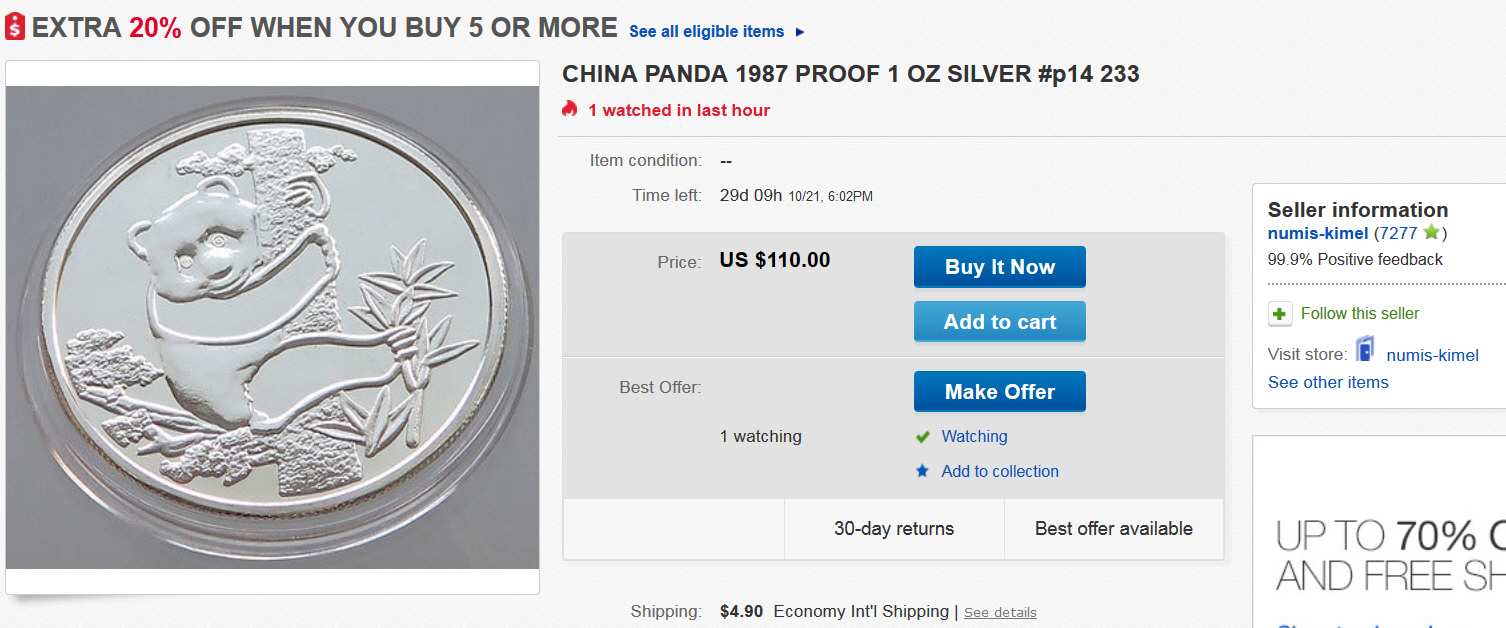Open the 7277 feedback score link
Viewport: 1506px width, 628px height.
pos(1398,233)
